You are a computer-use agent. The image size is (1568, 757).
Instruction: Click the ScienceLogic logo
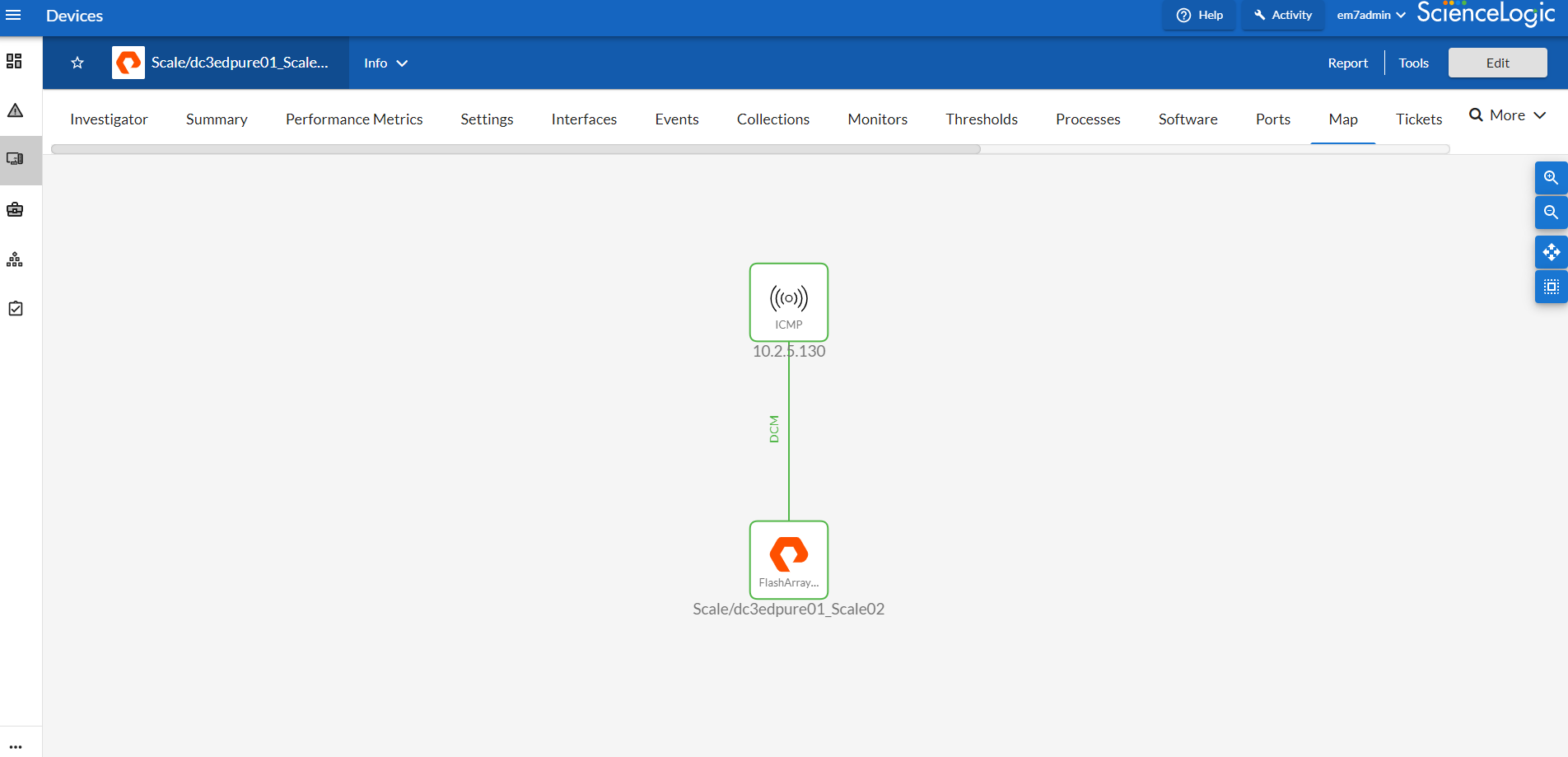(1486, 13)
